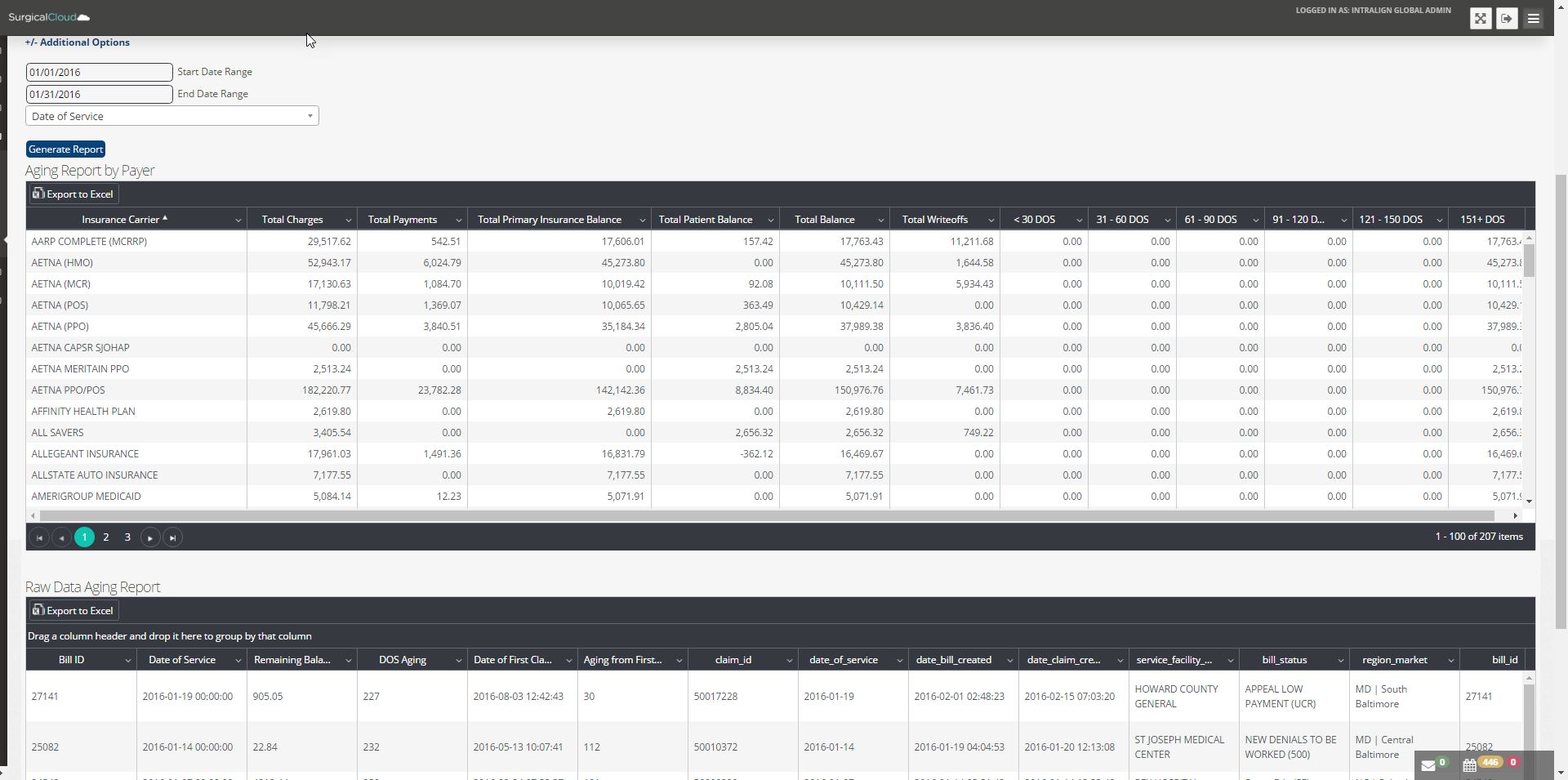Open the hamburger menu in the top bar
The width and height of the screenshot is (1568, 780).
click(1534, 18)
